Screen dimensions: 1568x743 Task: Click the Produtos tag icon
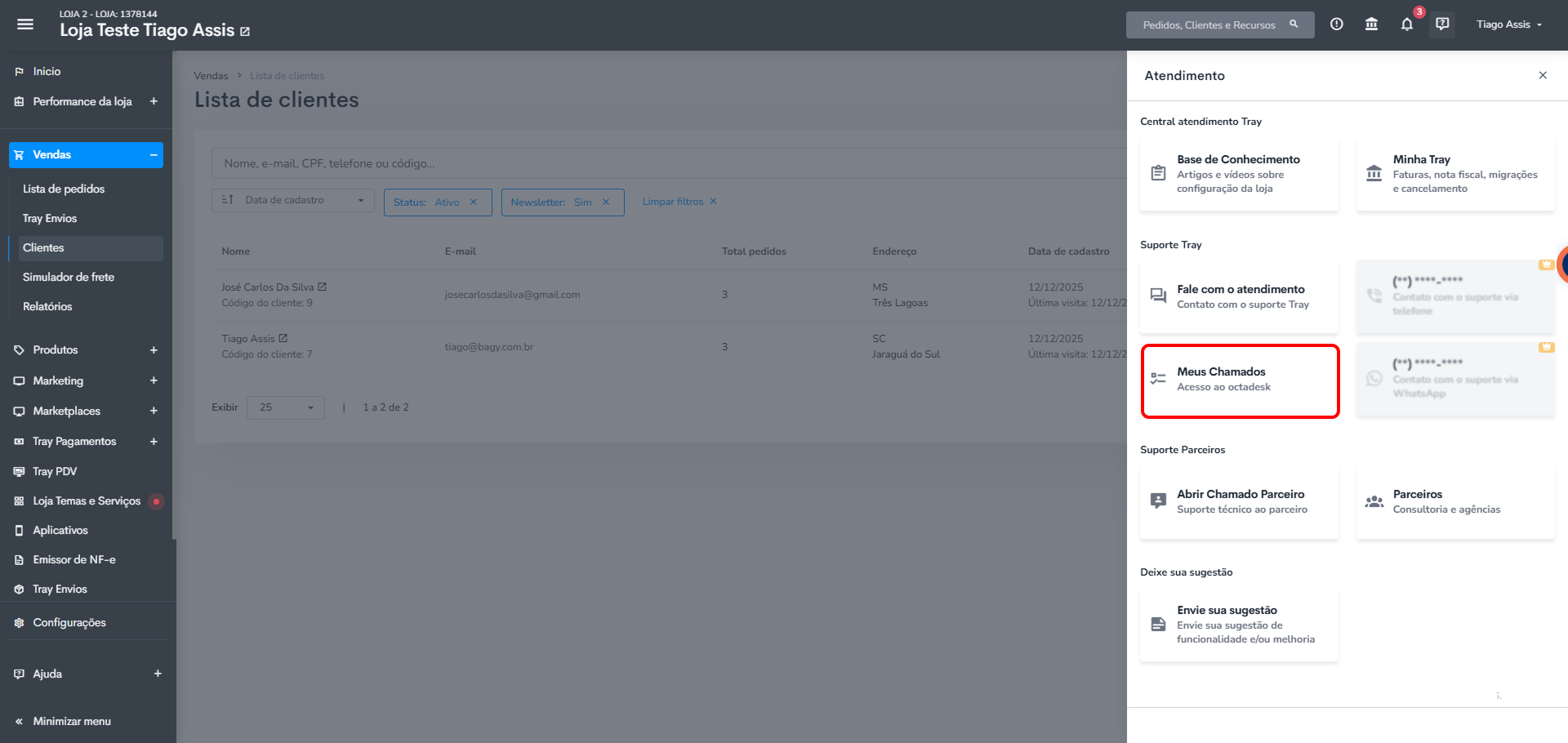[19, 350]
